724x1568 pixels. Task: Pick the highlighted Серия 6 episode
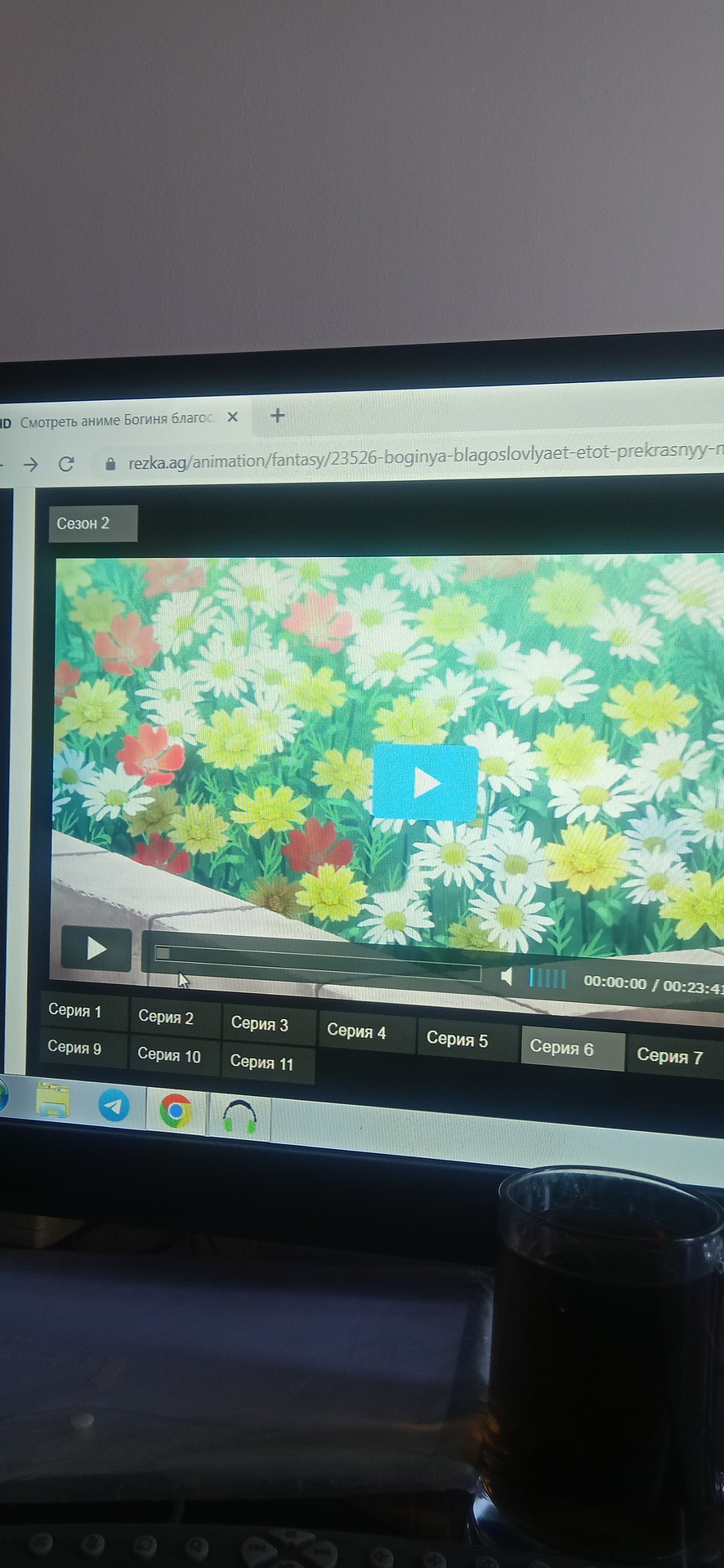562,1047
